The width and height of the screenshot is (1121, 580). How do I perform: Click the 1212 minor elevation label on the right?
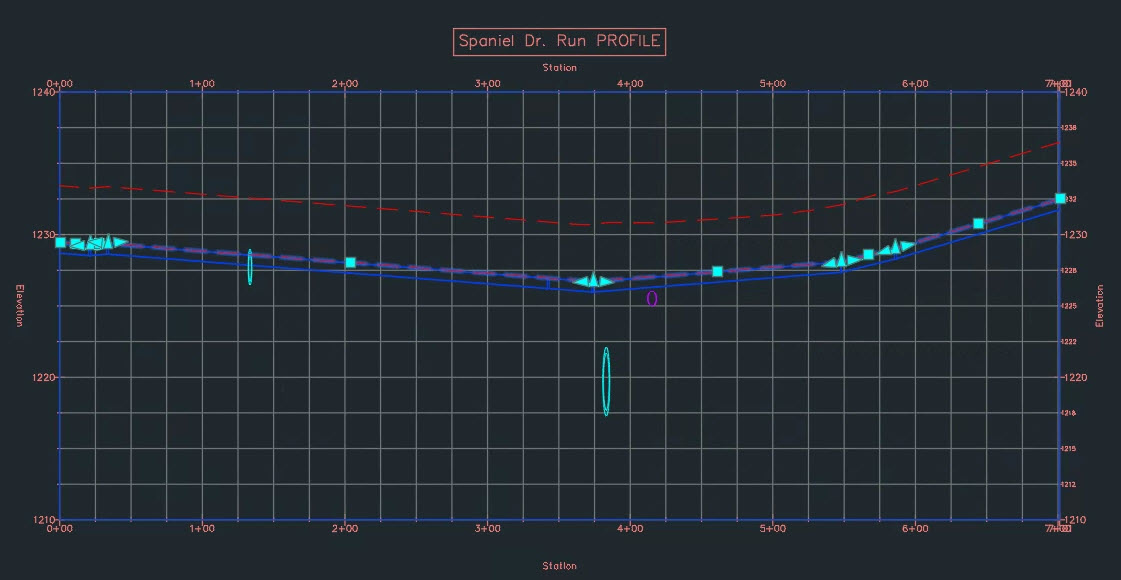(1069, 485)
